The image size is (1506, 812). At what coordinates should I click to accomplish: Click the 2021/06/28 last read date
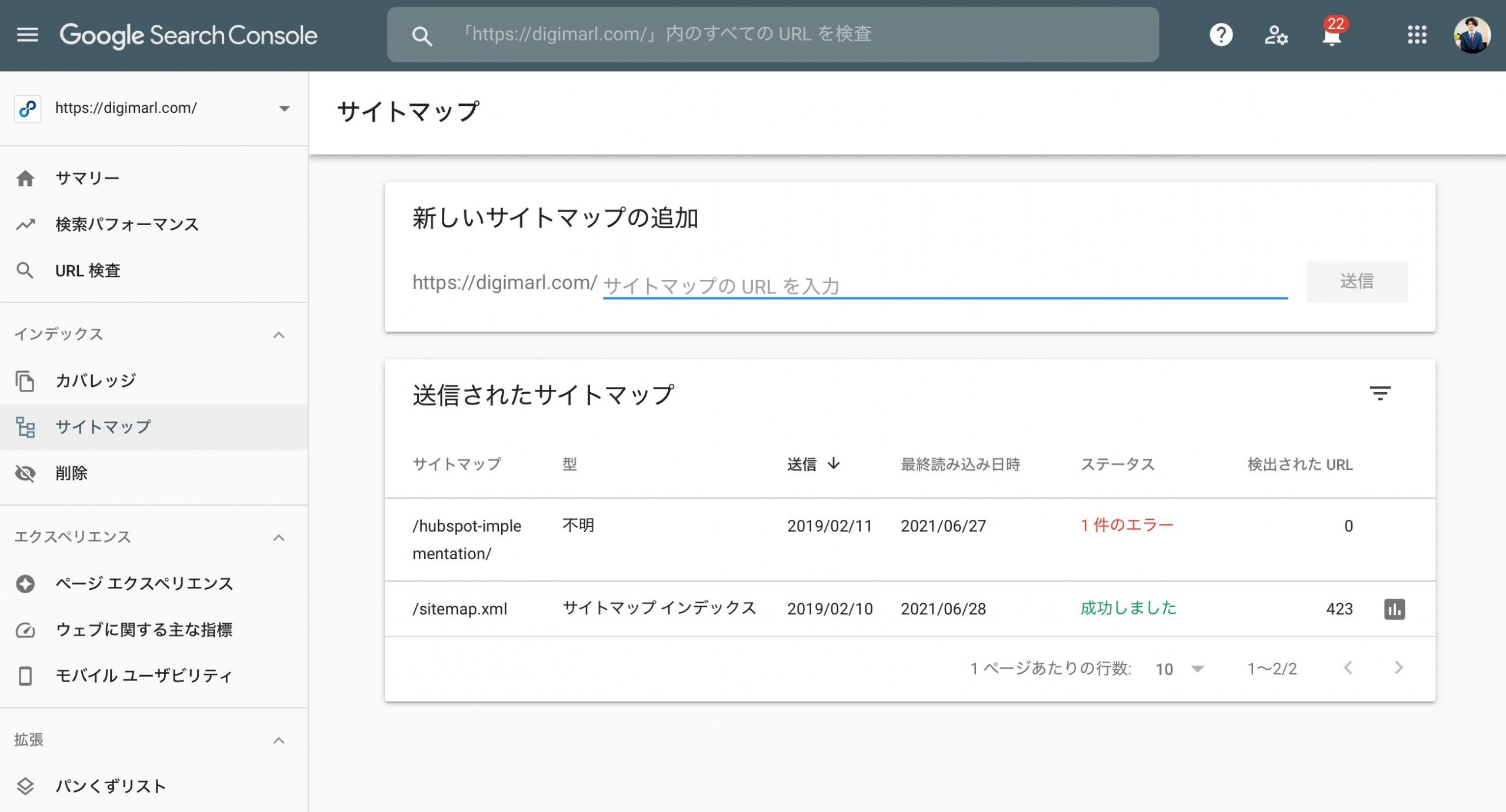click(x=943, y=609)
